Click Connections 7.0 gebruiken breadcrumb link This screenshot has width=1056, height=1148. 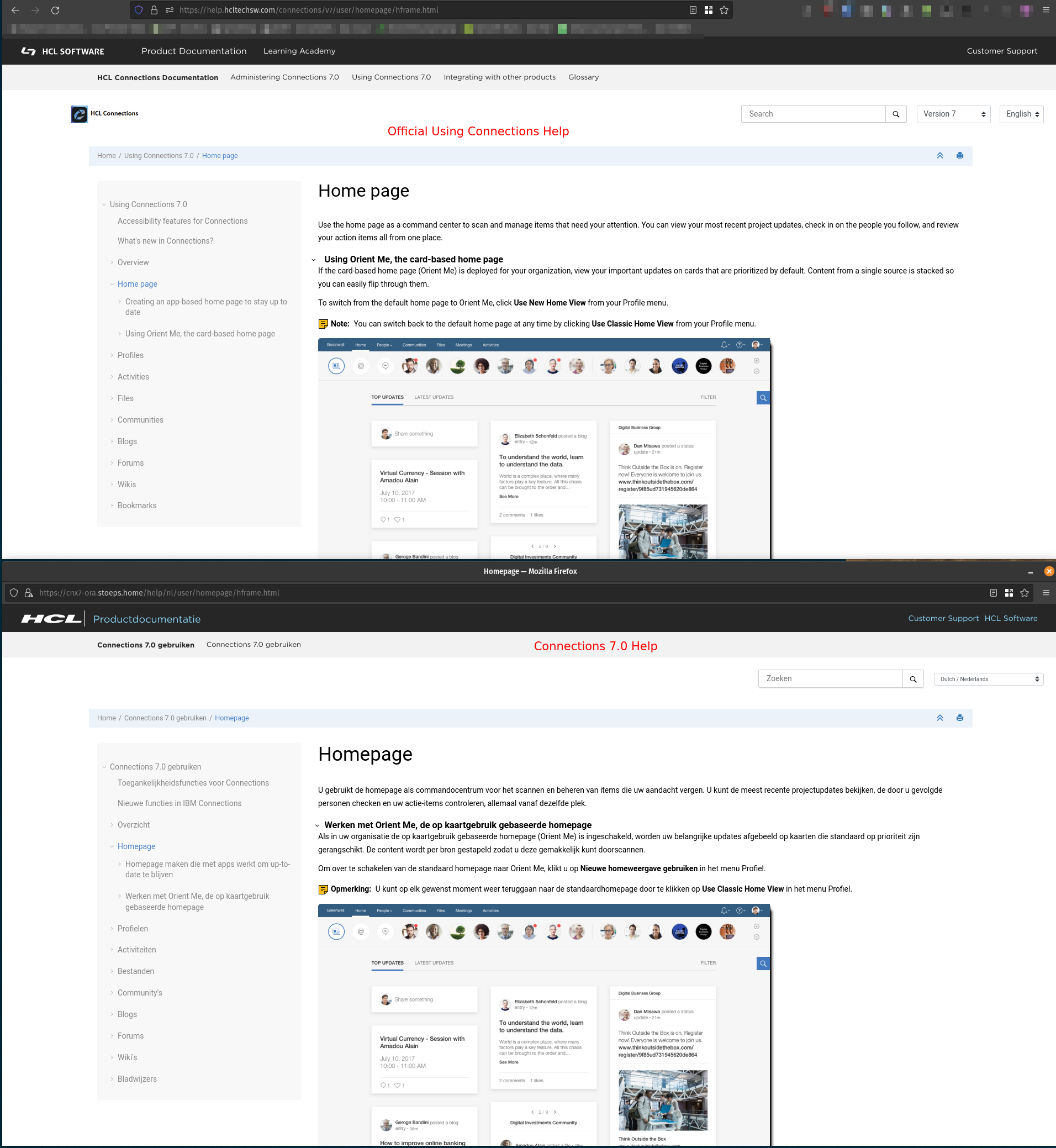[165, 719]
